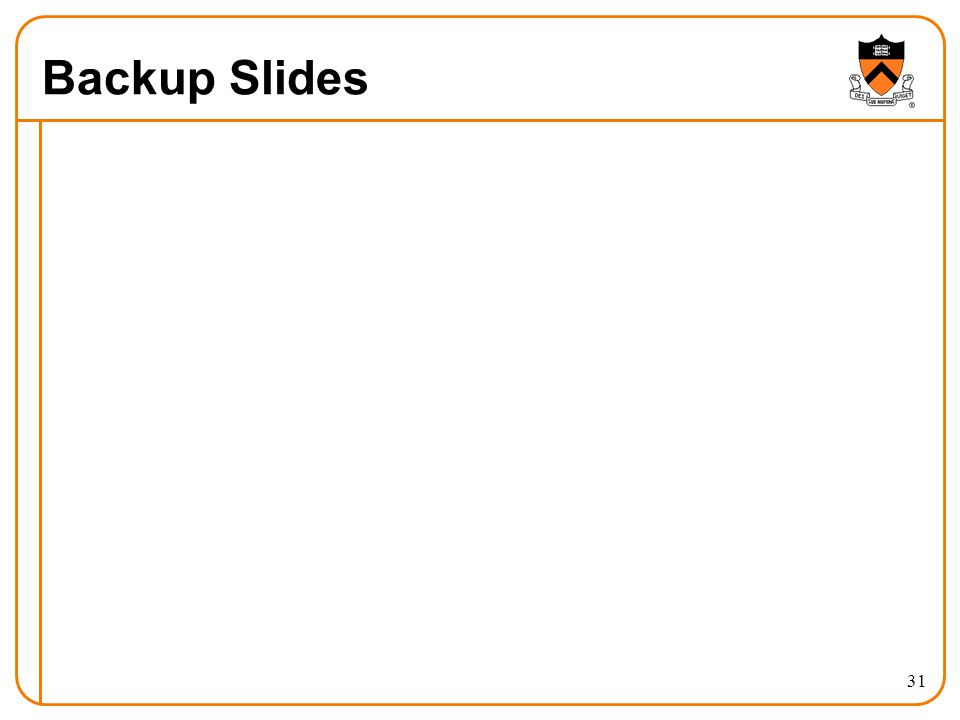960x720 pixels.
Task: Select the rounded bottom-left corner of the border
Action: 26,694
